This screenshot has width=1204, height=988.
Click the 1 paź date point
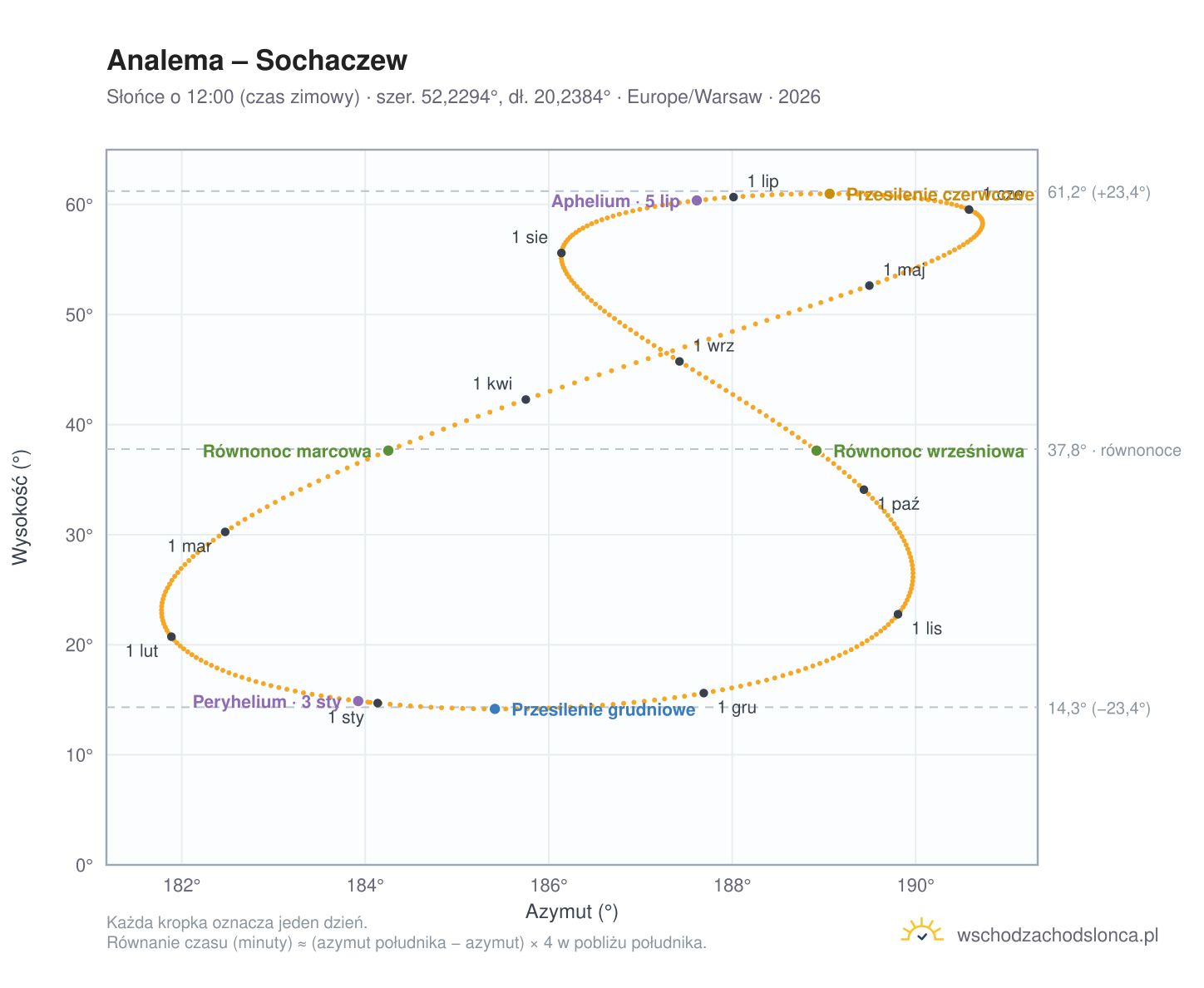(x=864, y=490)
